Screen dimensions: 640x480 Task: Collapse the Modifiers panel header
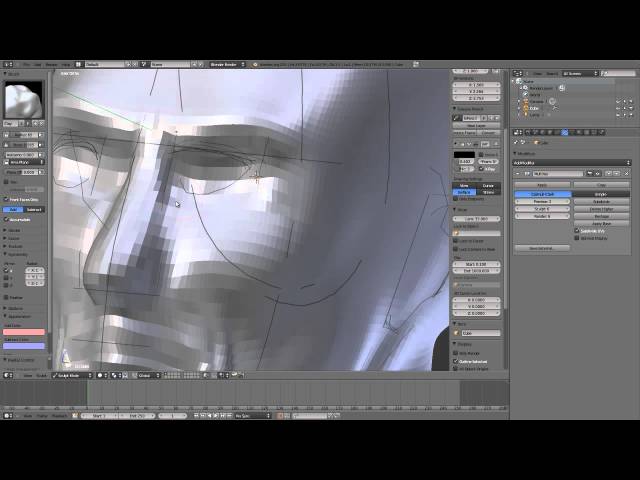(x=524, y=153)
